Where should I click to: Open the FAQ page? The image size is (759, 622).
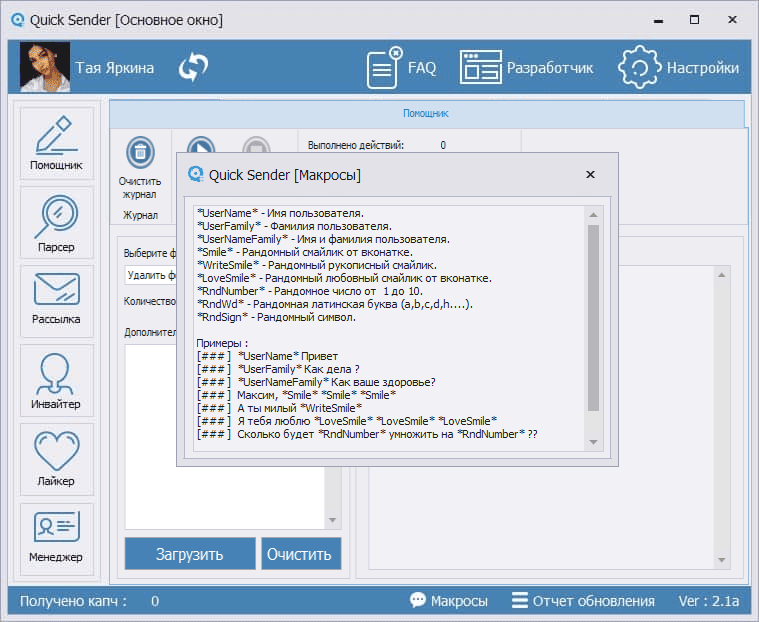401,68
